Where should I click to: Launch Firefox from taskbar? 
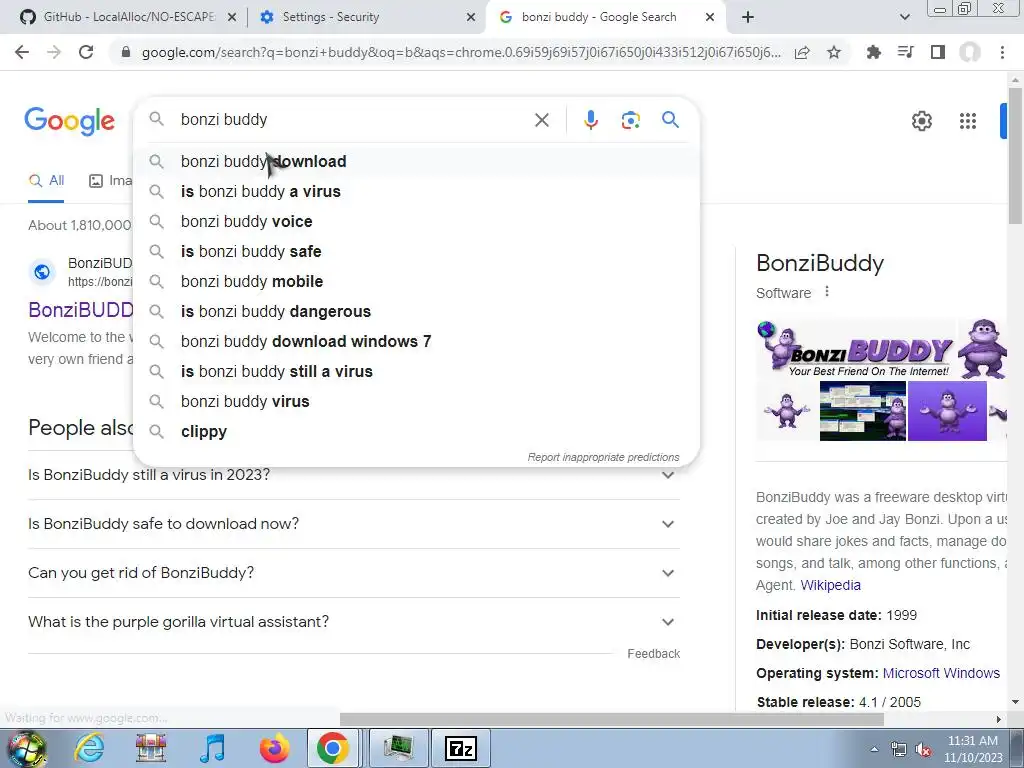coord(274,748)
